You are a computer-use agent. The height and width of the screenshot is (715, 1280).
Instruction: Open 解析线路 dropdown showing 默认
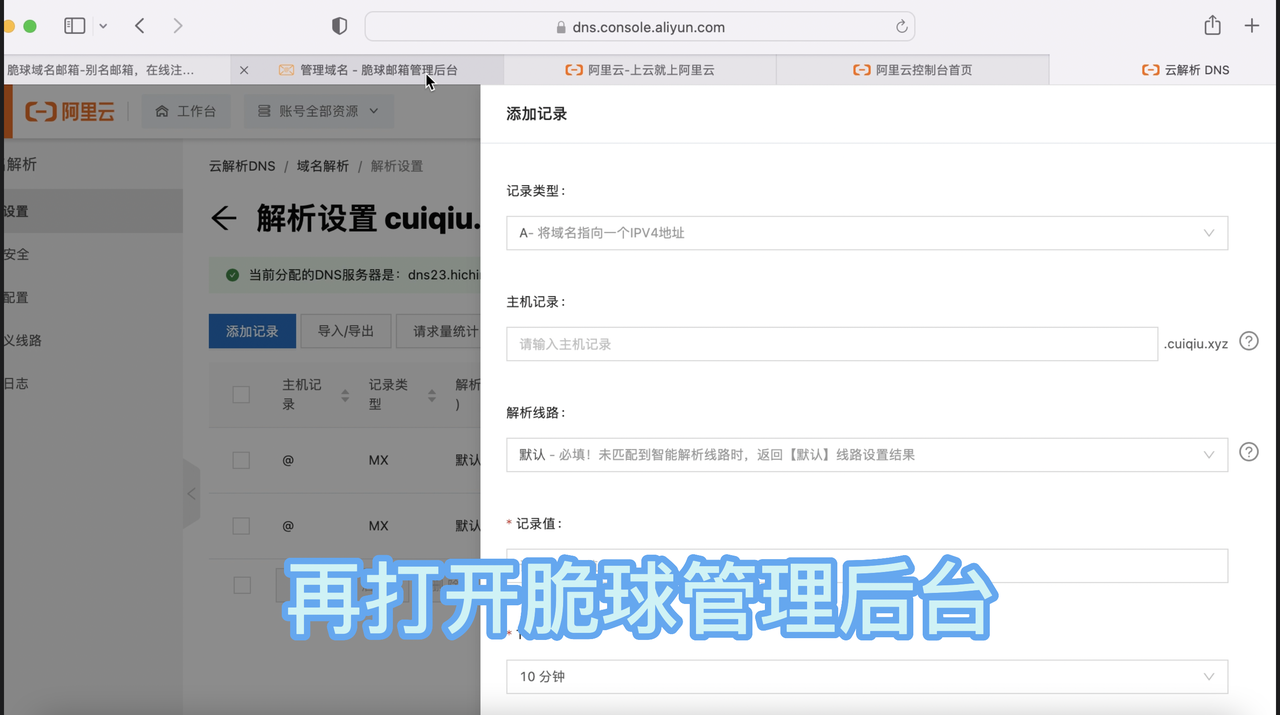click(x=867, y=455)
